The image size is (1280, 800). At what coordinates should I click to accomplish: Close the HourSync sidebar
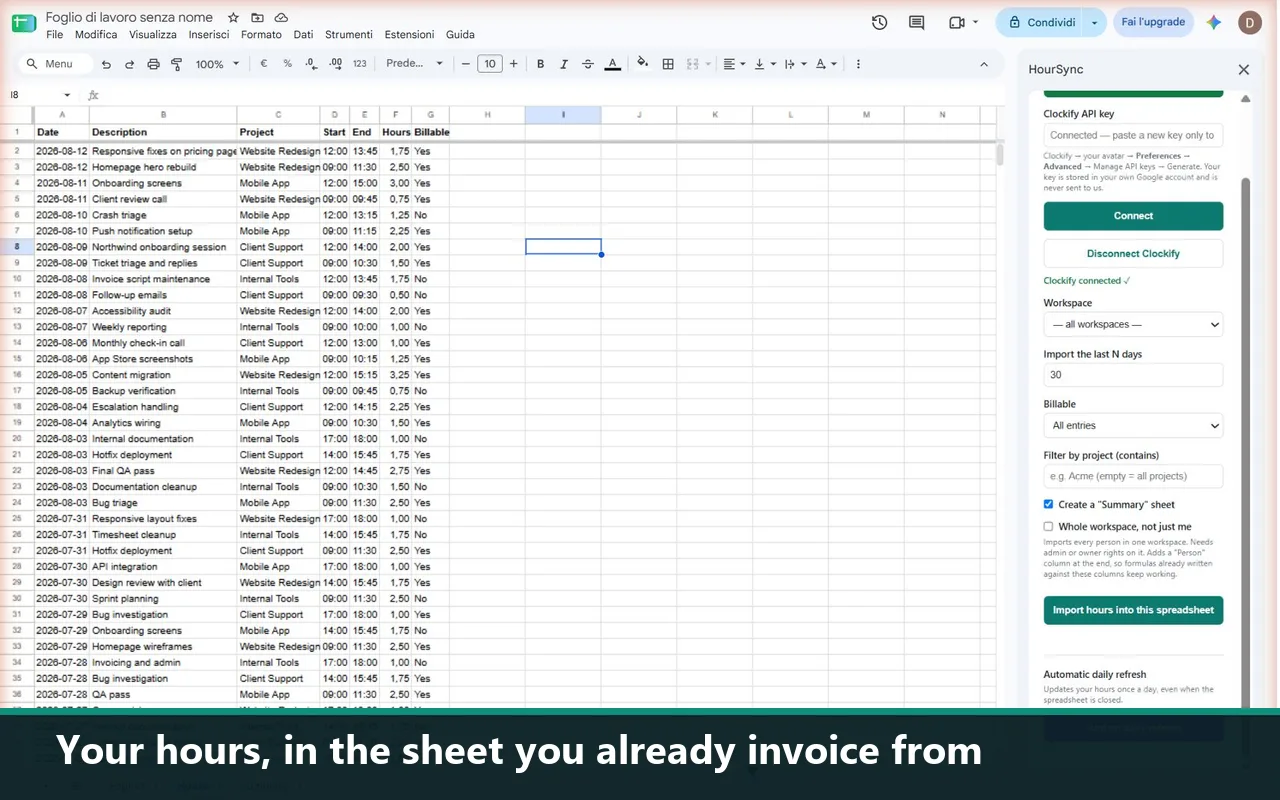click(1244, 70)
